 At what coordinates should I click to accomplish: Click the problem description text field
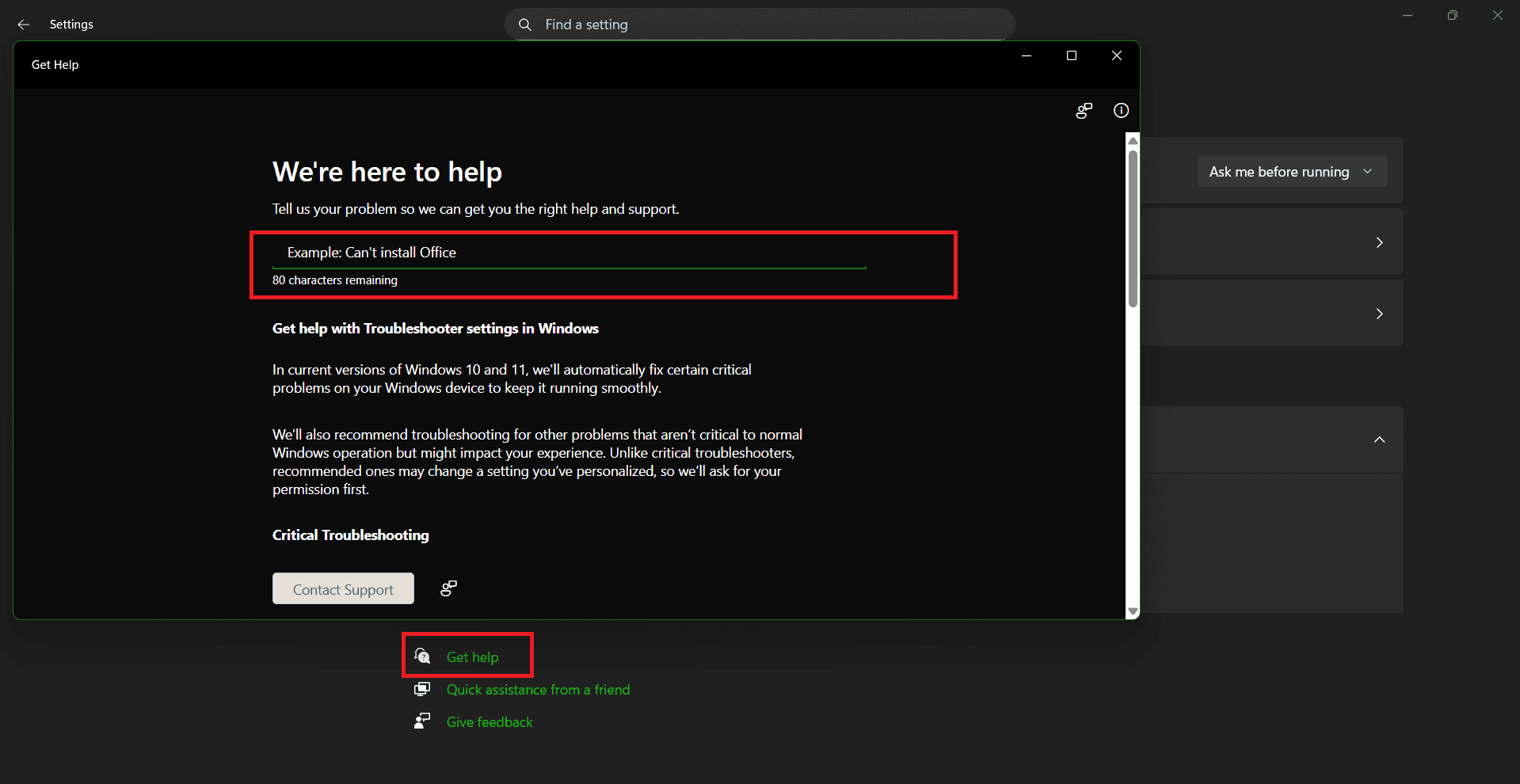(569, 252)
